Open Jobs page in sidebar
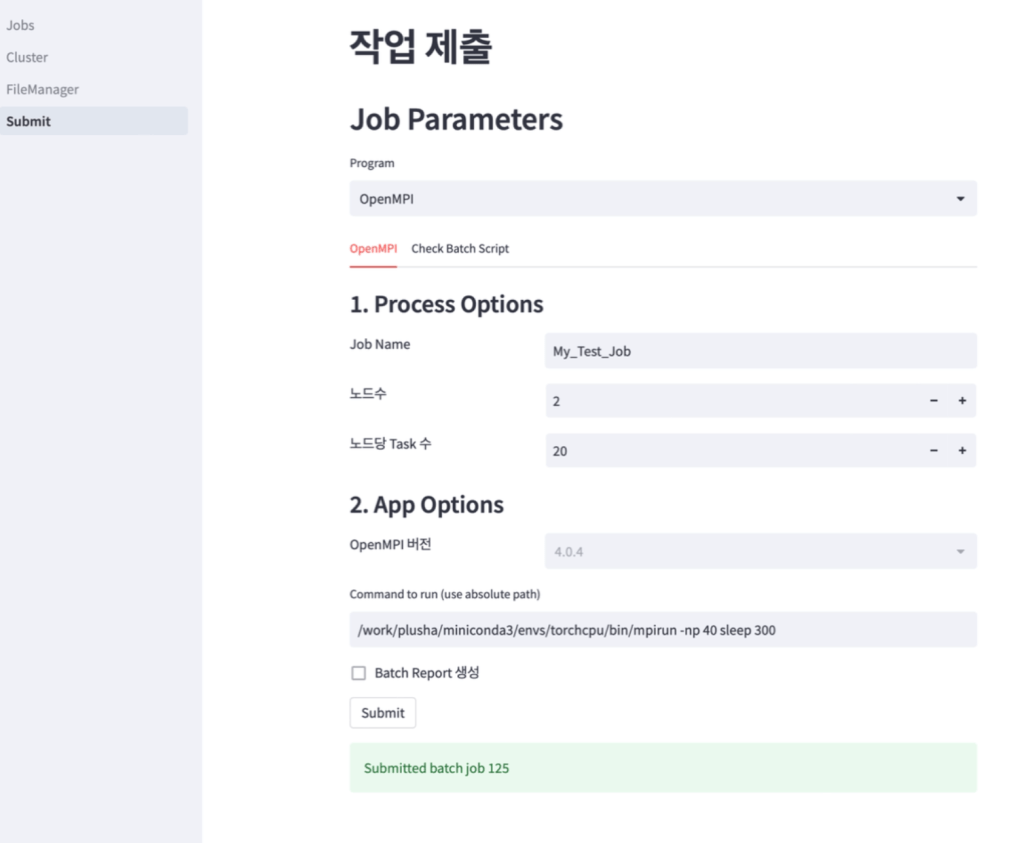 pos(20,25)
